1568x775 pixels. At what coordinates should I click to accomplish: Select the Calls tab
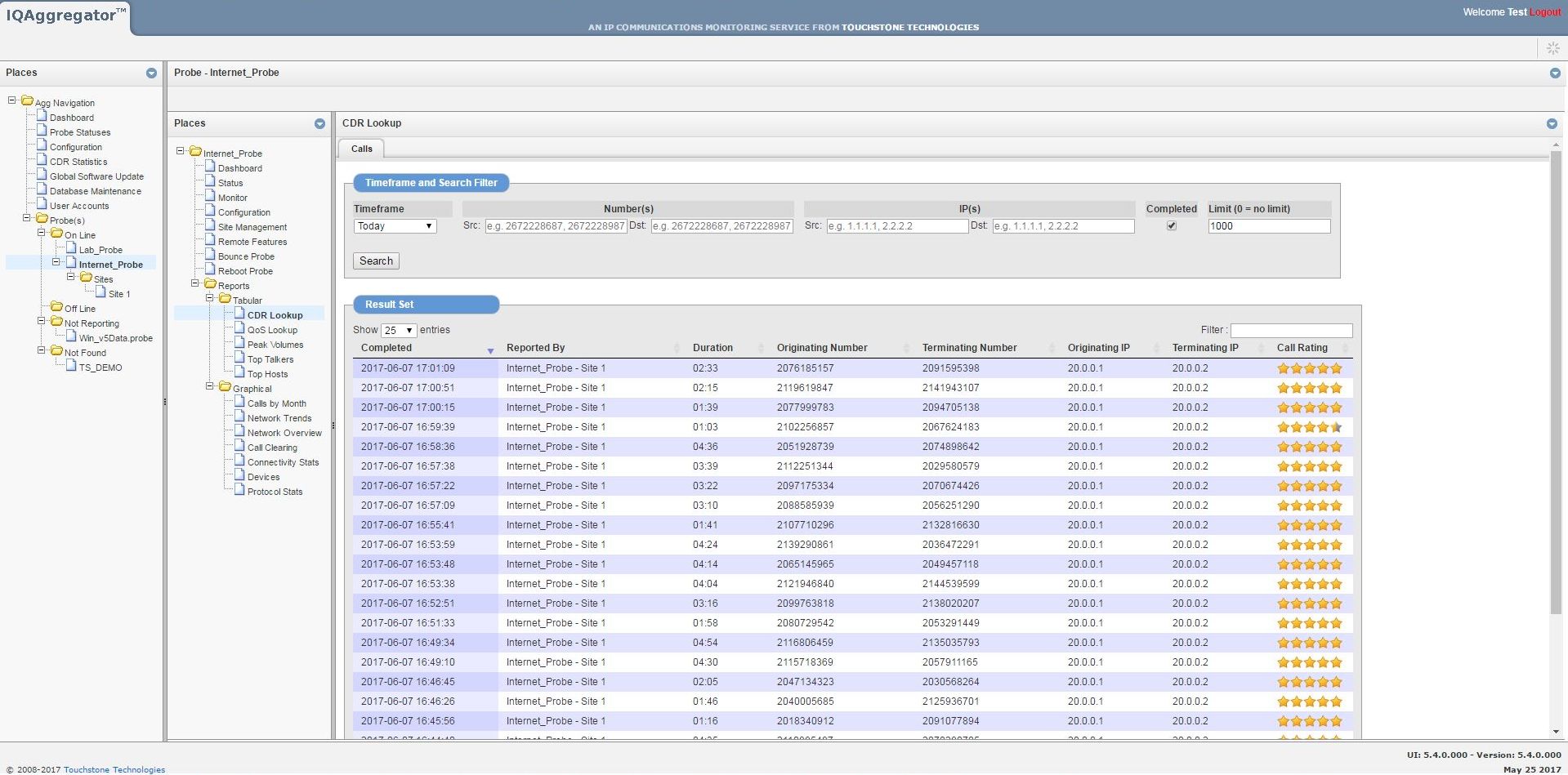click(x=361, y=149)
